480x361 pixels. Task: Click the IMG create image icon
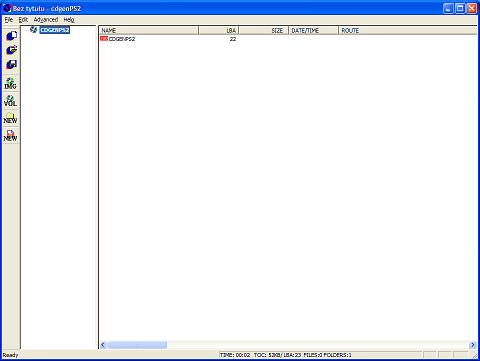coord(10,83)
